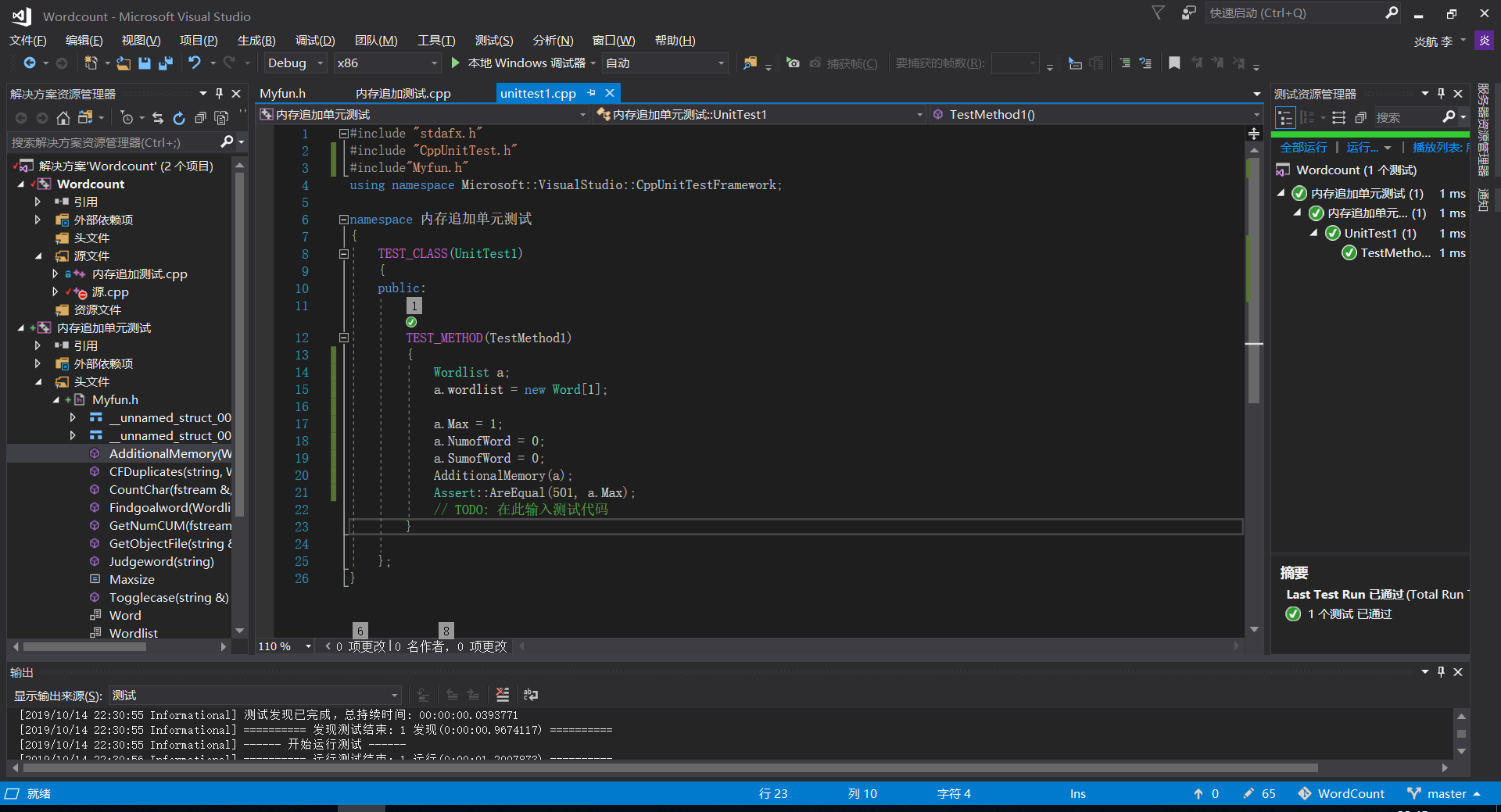Screen dimensions: 1501x812
Task: Click the master branch button in the status bar
Action: pos(1445,793)
